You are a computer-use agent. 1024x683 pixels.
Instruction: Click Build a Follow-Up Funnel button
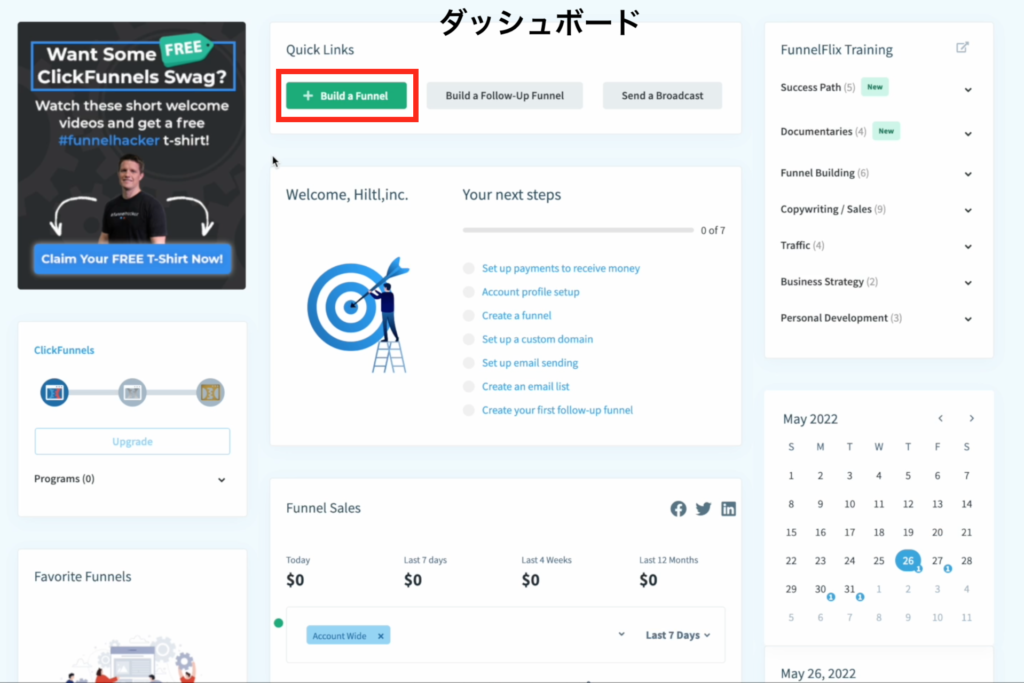[504, 96]
